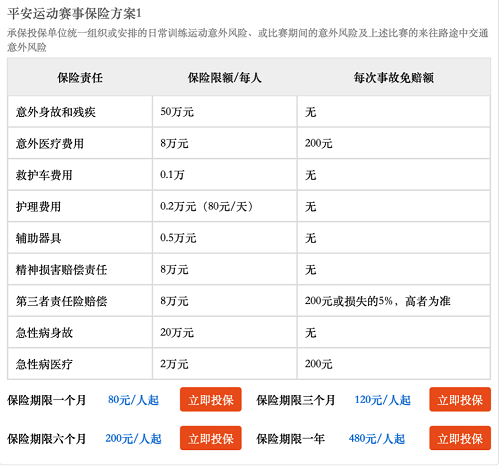The width and height of the screenshot is (500, 466).
Task: Click 立即投保 for the three-month plan
Action: click(460, 399)
